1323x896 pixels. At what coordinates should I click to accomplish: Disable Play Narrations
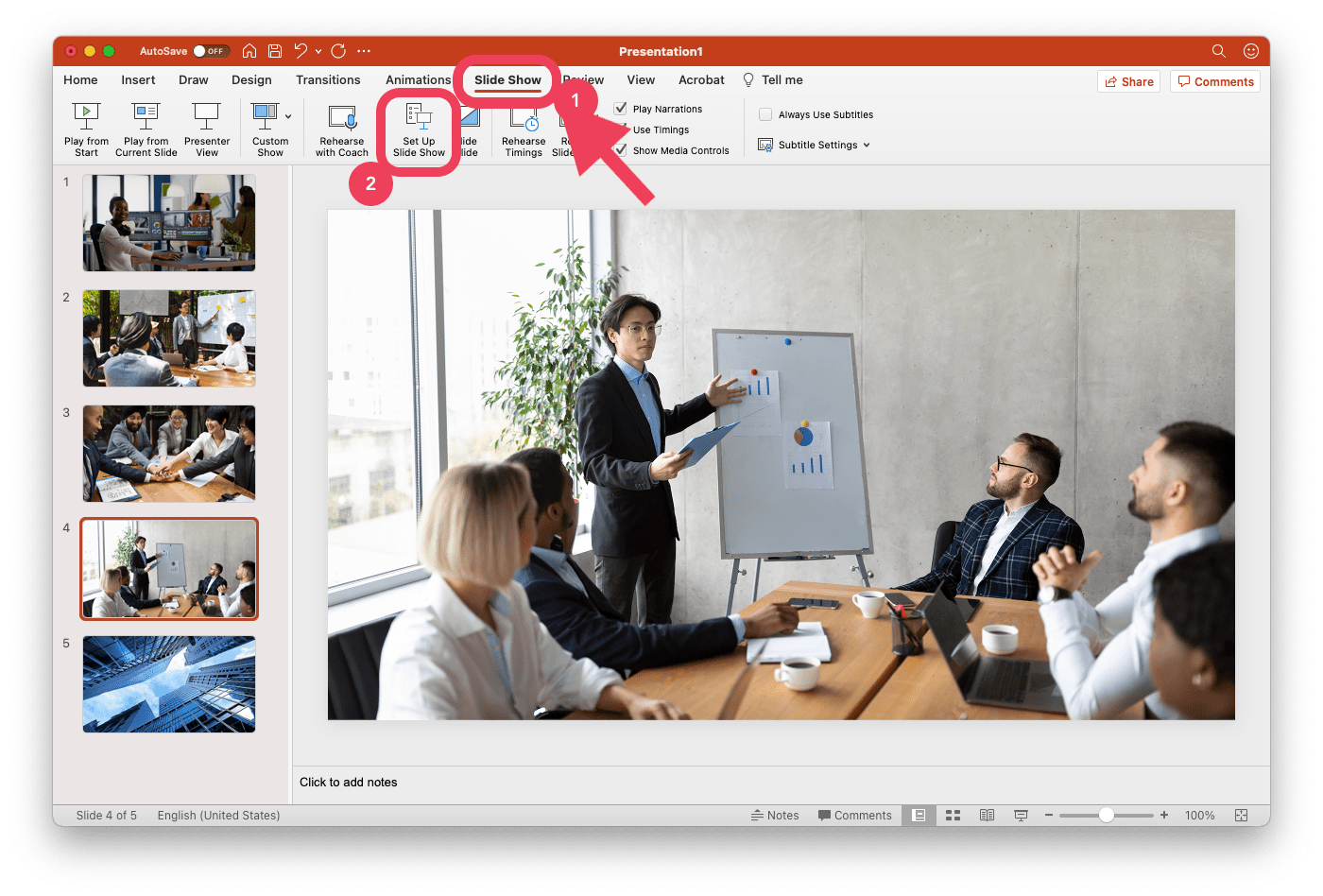[621, 108]
